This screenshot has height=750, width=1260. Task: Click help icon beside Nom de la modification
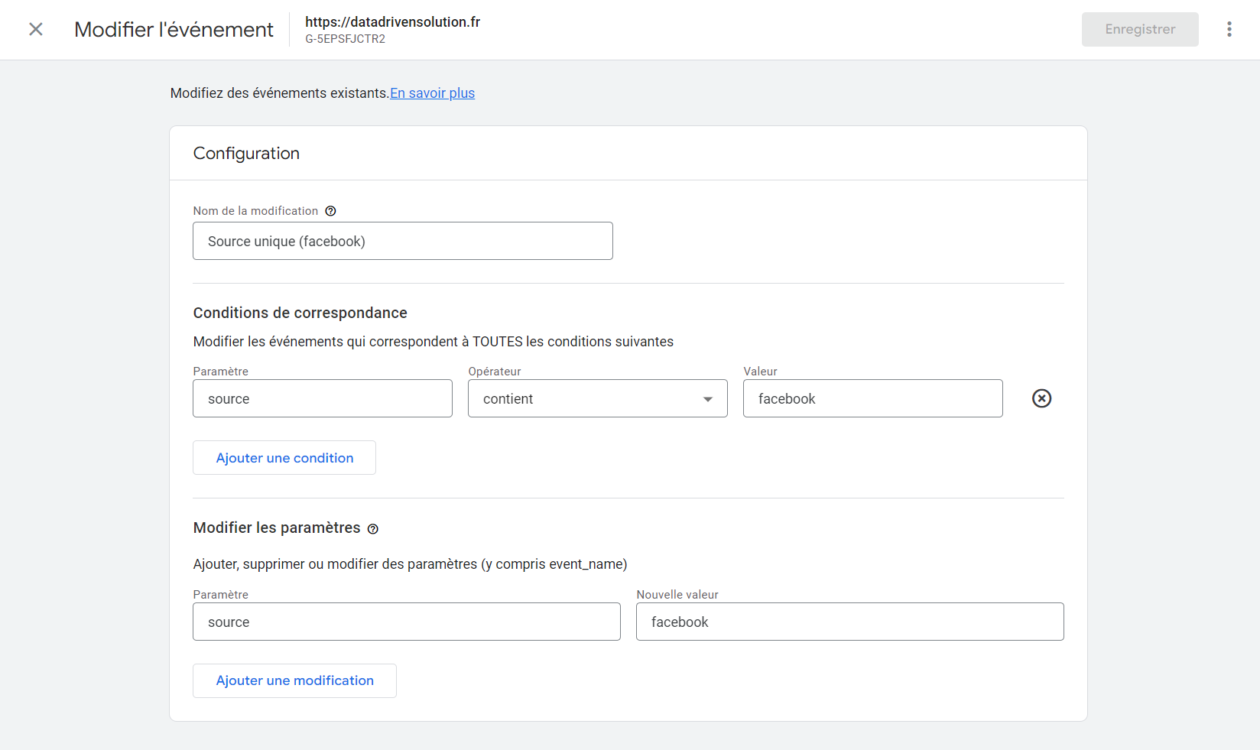pos(331,211)
